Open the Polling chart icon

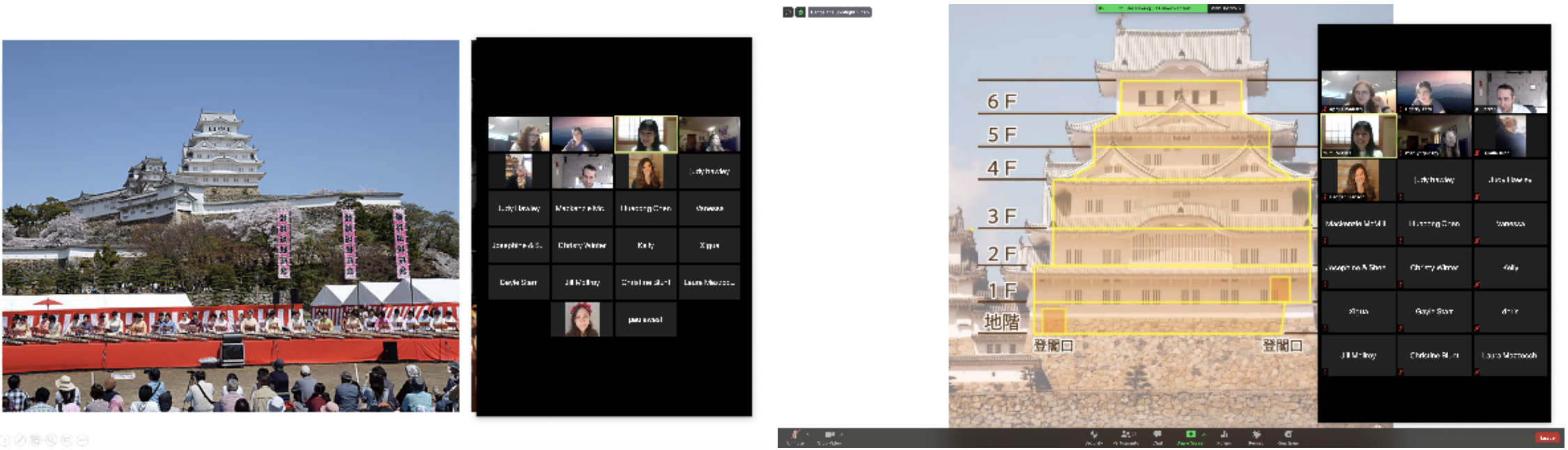[x=1224, y=435]
